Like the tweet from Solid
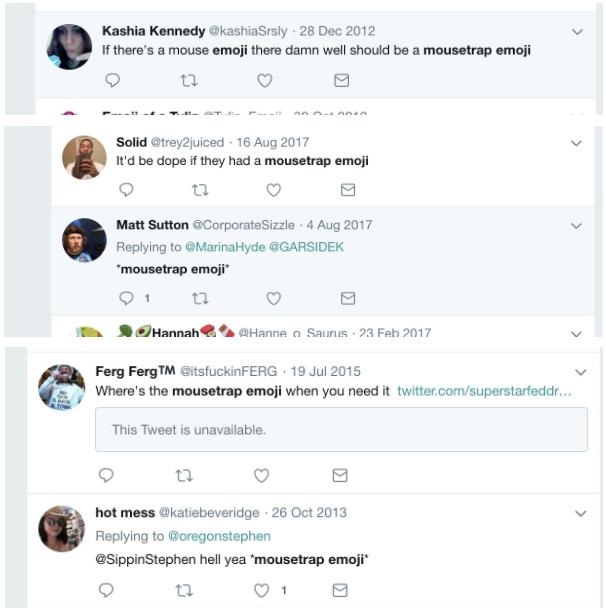606x608 pixels. click(273, 189)
